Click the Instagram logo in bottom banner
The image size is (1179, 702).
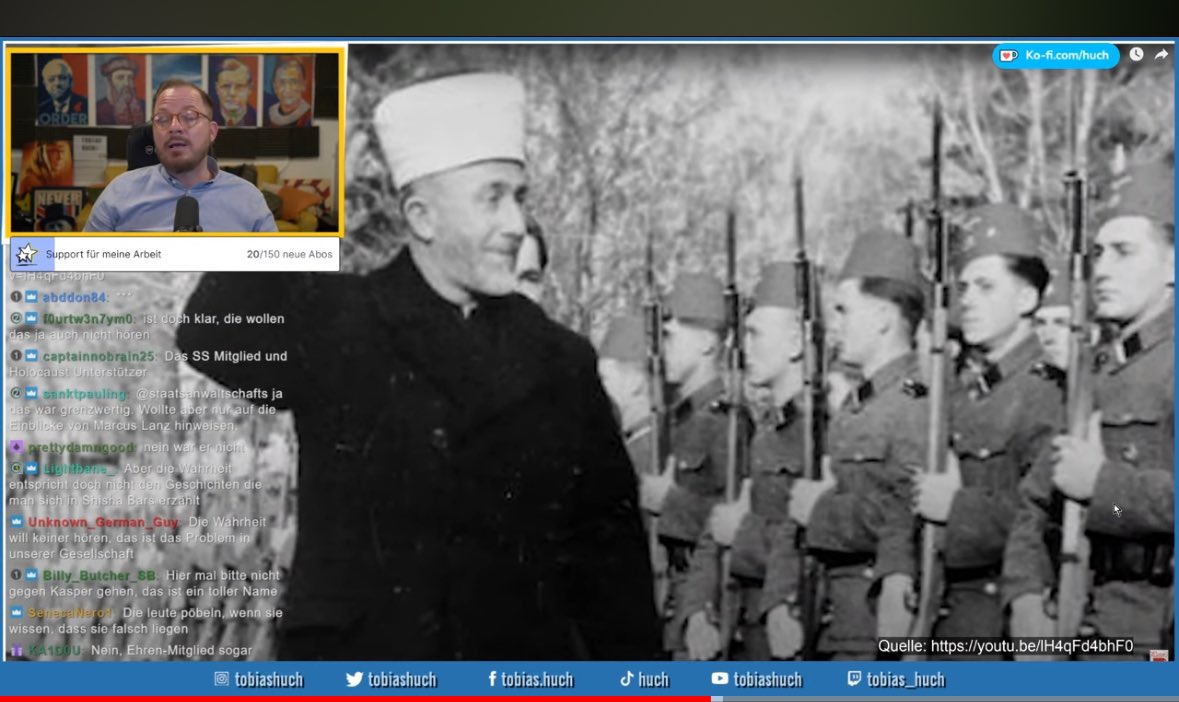[221, 679]
